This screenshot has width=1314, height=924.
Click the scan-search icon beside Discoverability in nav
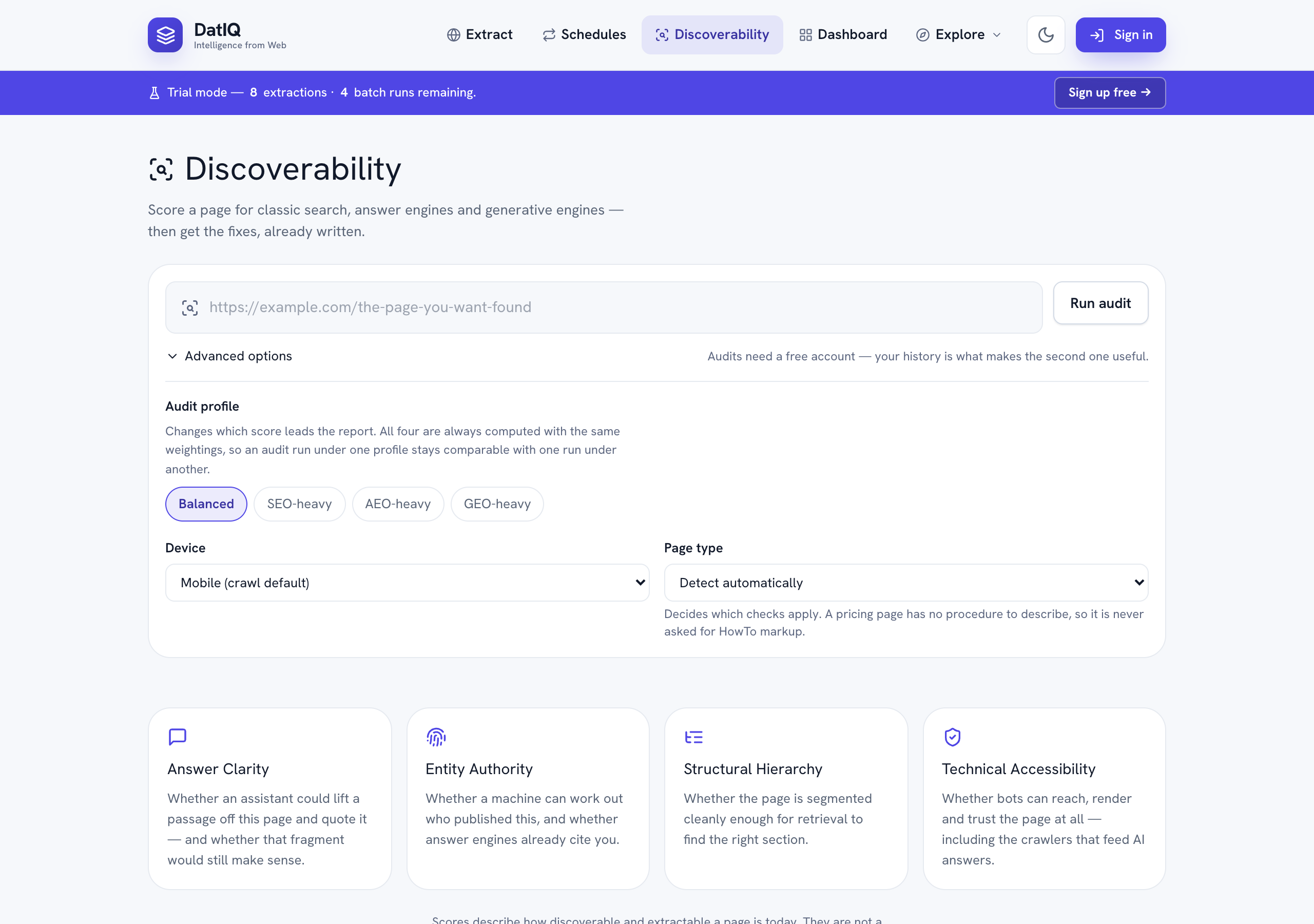click(662, 35)
